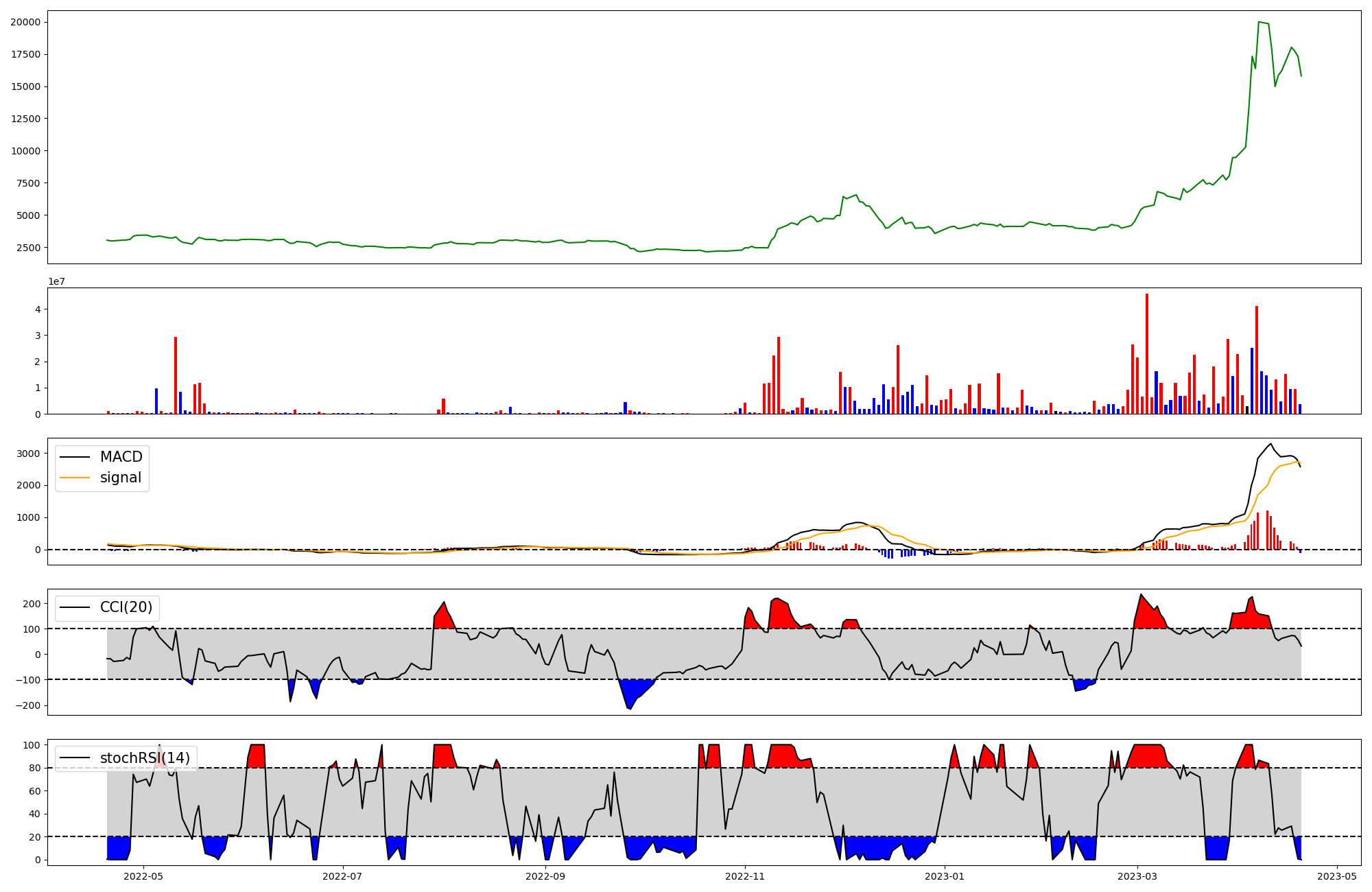Click the 200 tick on CCI axis
Image resolution: width=1372 pixels, height=892 pixels.
[32, 604]
